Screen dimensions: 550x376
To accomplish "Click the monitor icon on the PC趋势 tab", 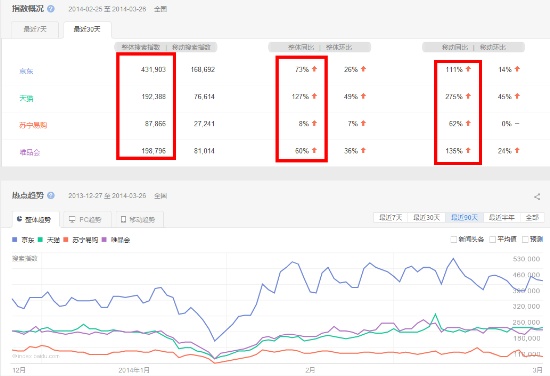I will coord(72,220).
